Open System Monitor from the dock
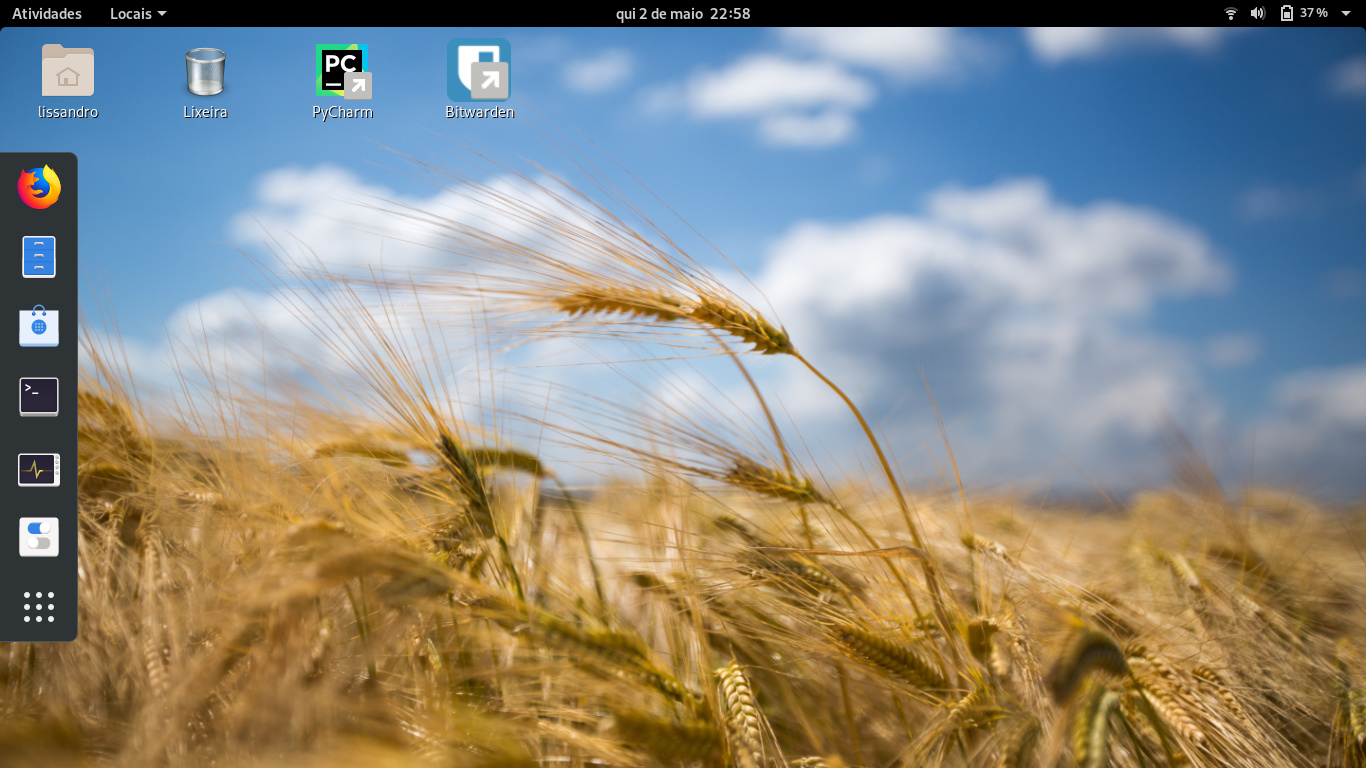The height and width of the screenshot is (768, 1366). click(39, 468)
